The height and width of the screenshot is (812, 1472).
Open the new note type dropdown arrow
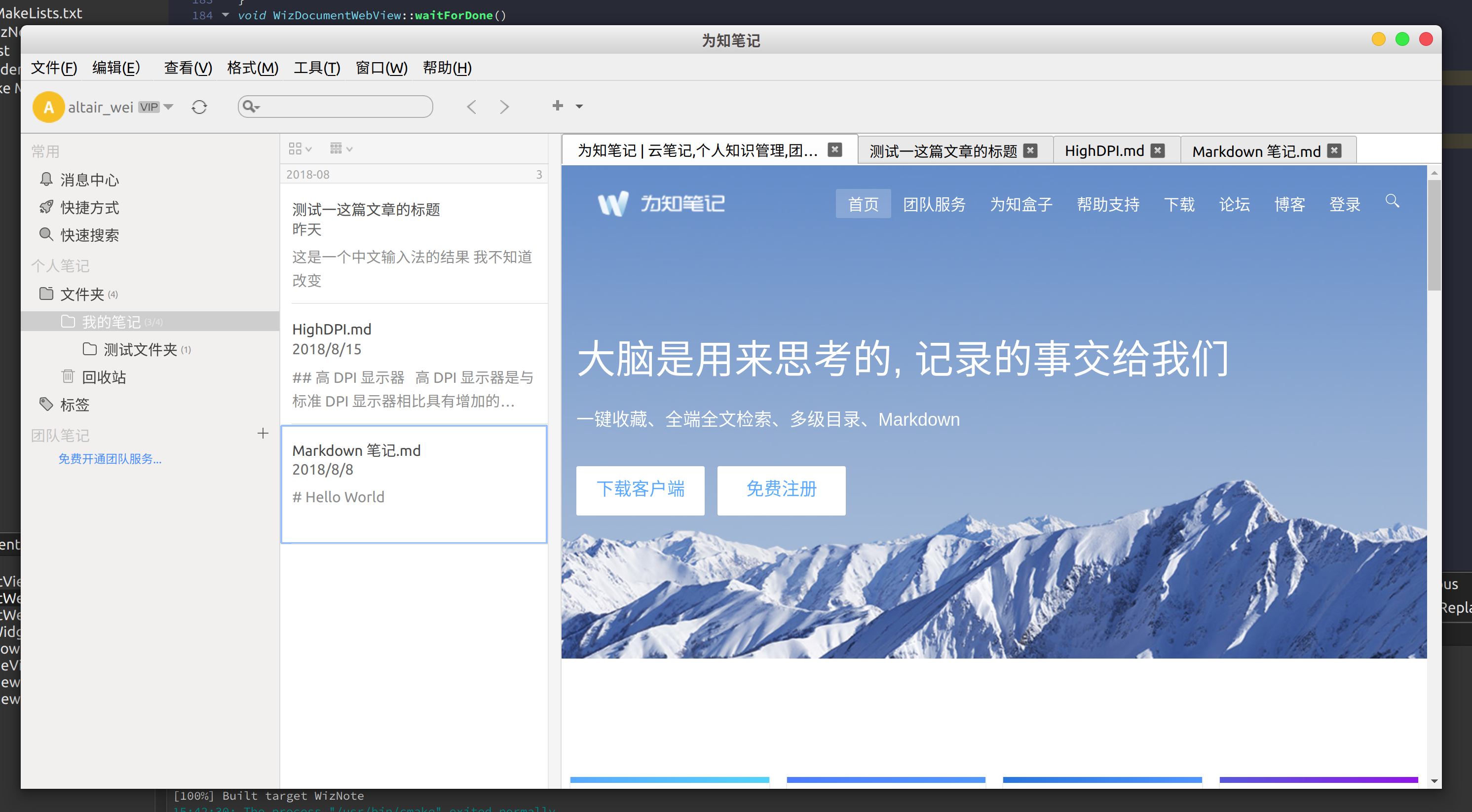coord(579,106)
